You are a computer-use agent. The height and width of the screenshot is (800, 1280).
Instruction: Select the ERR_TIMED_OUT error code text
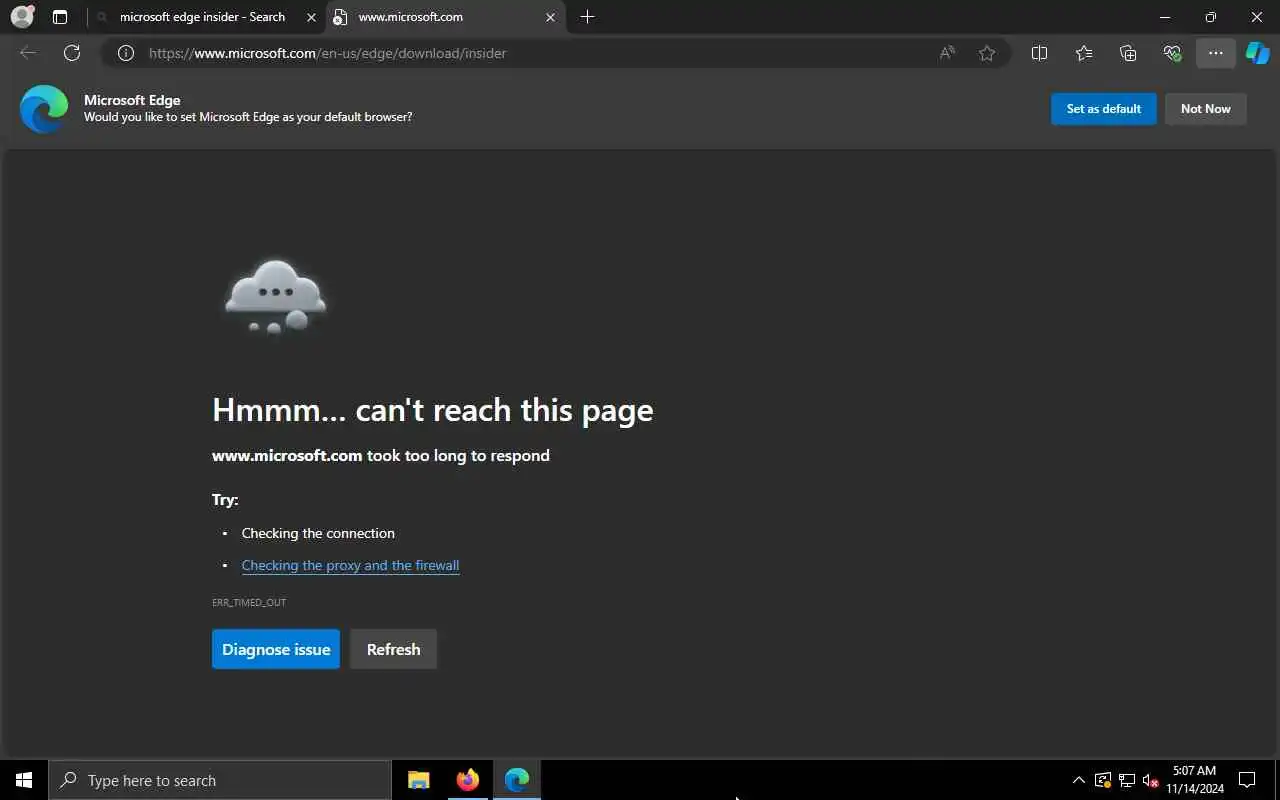pos(249,602)
